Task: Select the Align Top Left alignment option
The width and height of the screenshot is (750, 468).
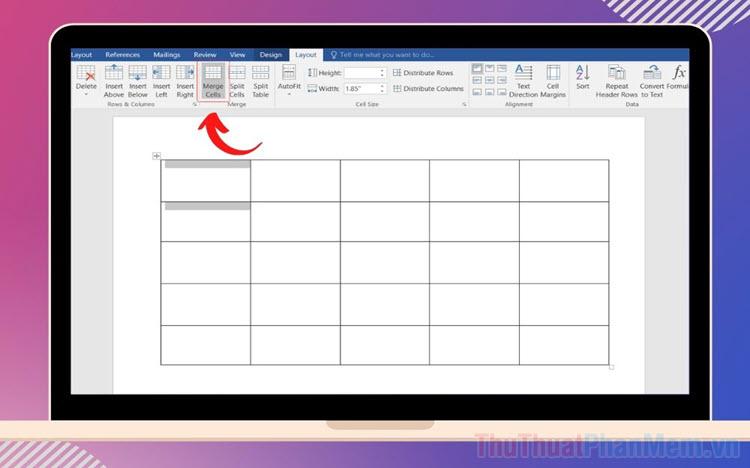Action: click(x=477, y=68)
